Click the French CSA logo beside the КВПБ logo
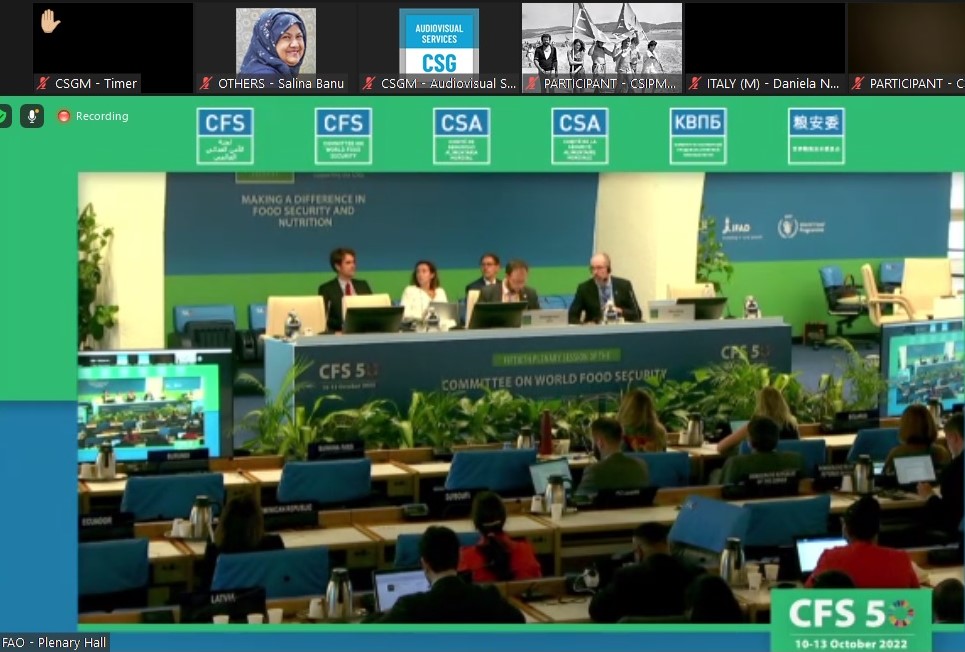This screenshot has width=965, height=652. point(580,136)
